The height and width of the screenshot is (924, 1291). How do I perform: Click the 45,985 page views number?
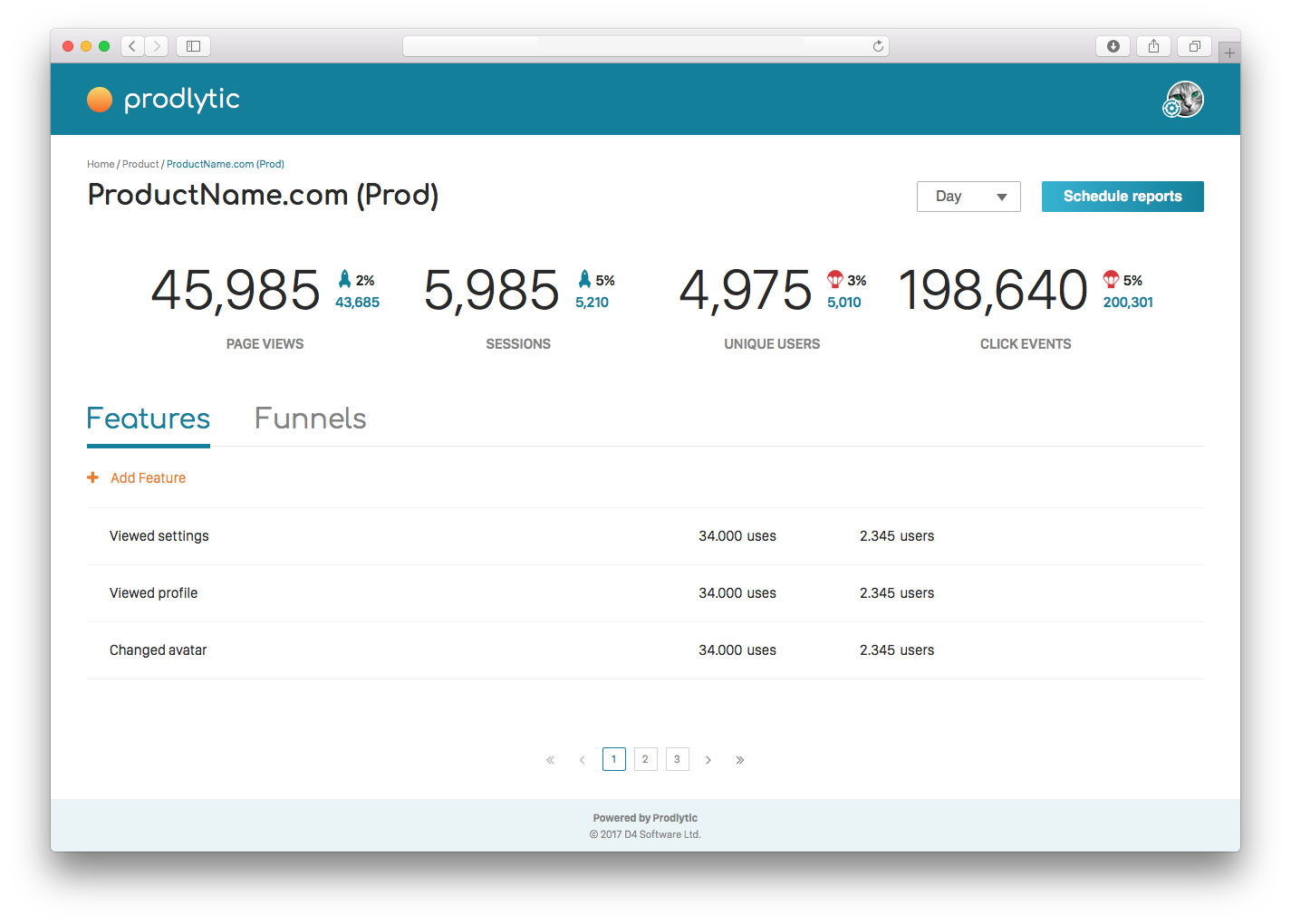236,291
